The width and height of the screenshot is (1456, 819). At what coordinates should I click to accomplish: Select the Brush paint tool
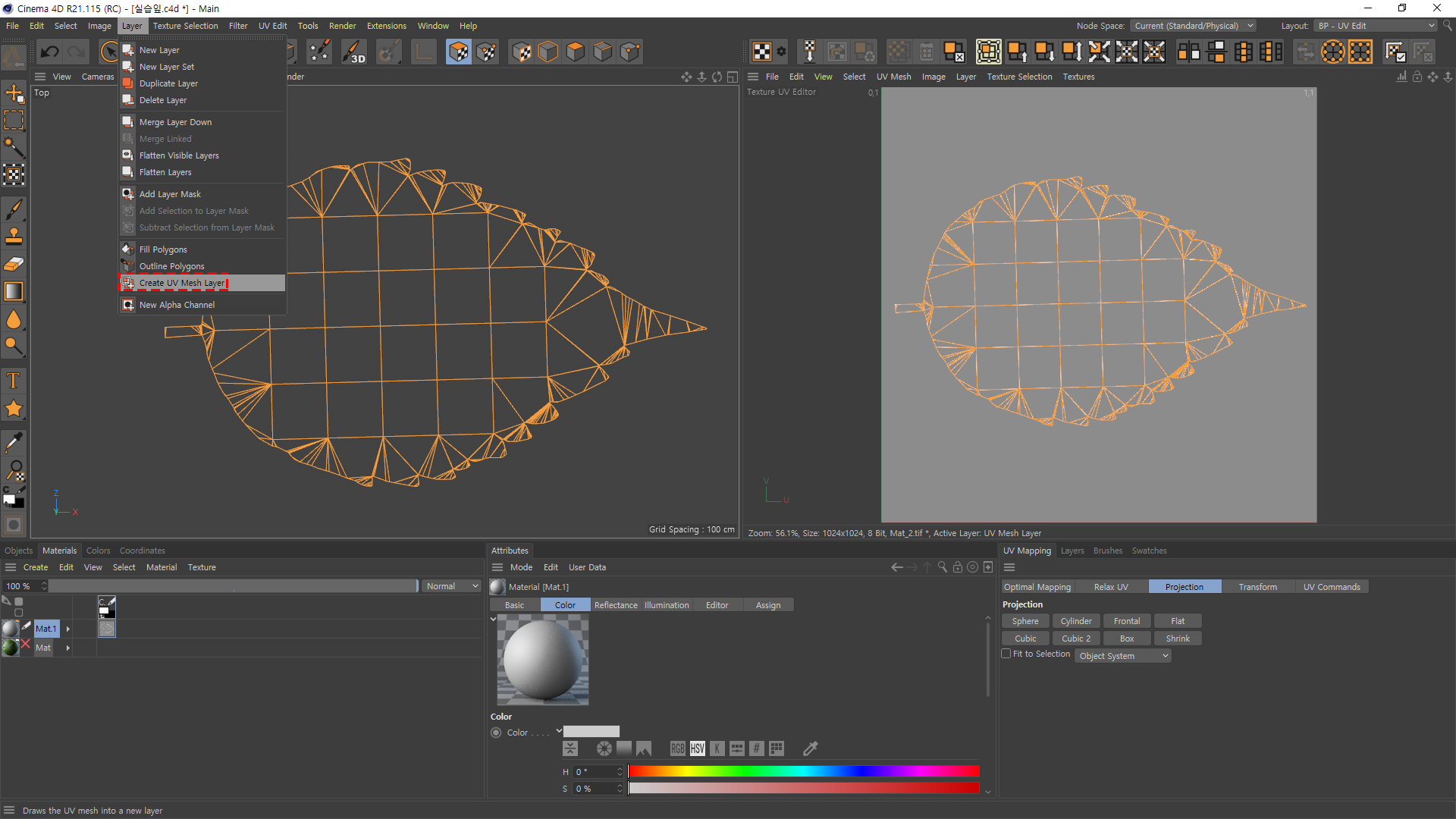[x=14, y=209]
